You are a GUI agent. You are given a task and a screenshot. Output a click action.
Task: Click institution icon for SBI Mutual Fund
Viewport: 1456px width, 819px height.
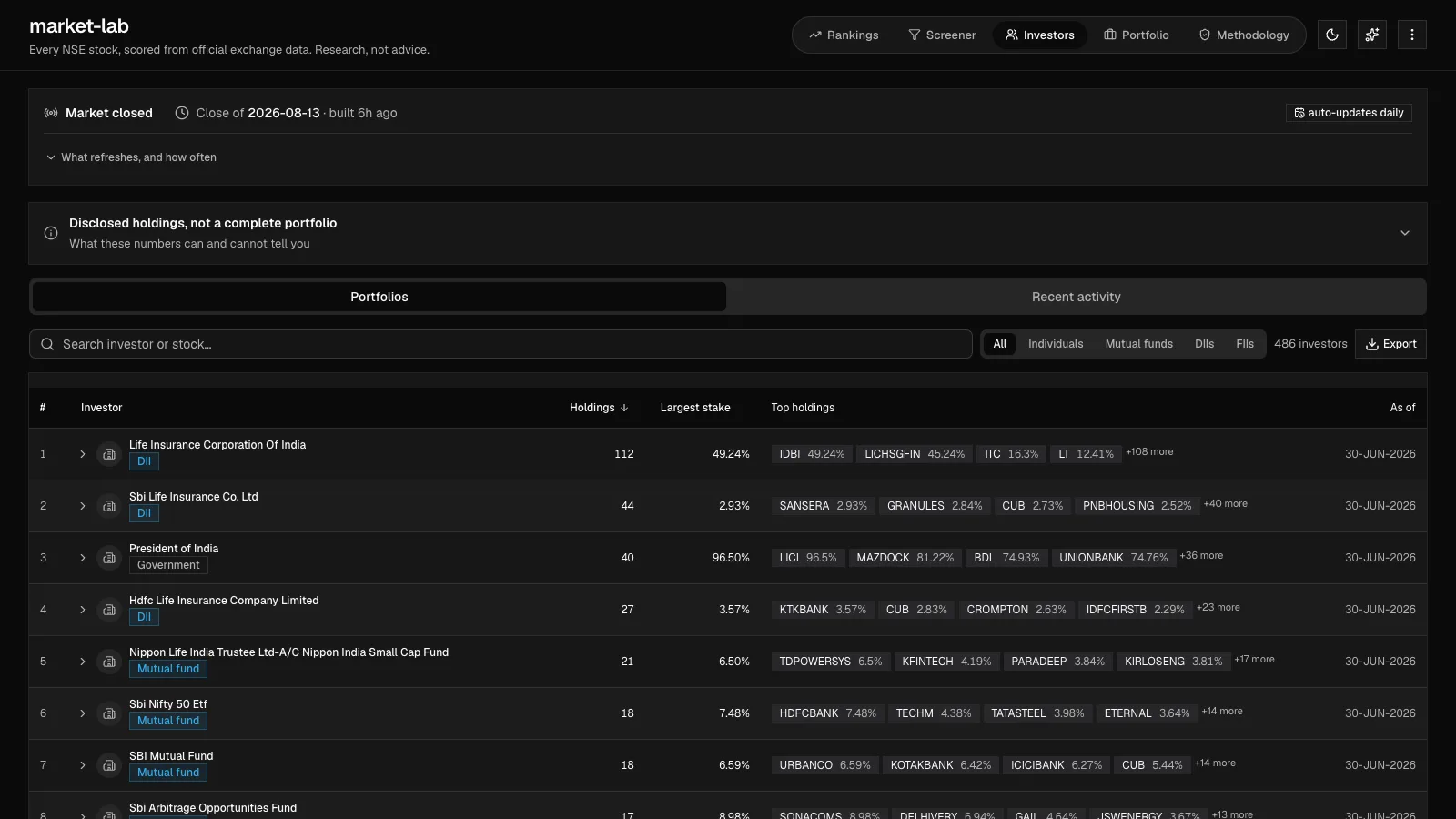pos(109,765)
